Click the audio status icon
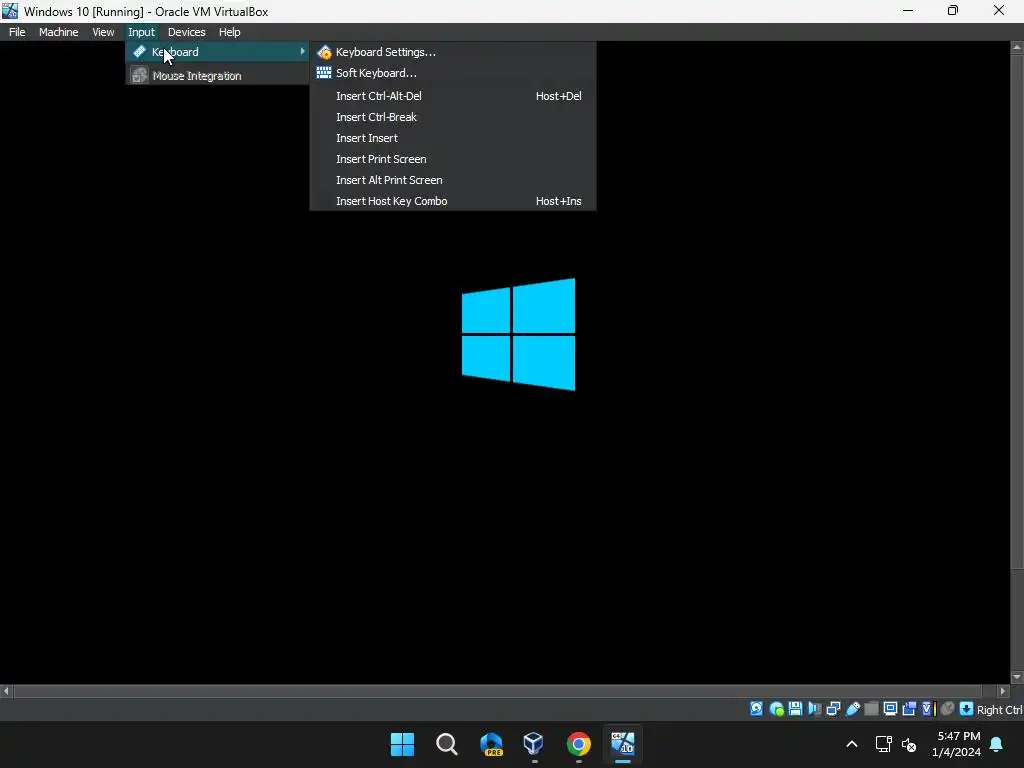This screenshot has width=1024, height=768. click(x=814, y=709)
